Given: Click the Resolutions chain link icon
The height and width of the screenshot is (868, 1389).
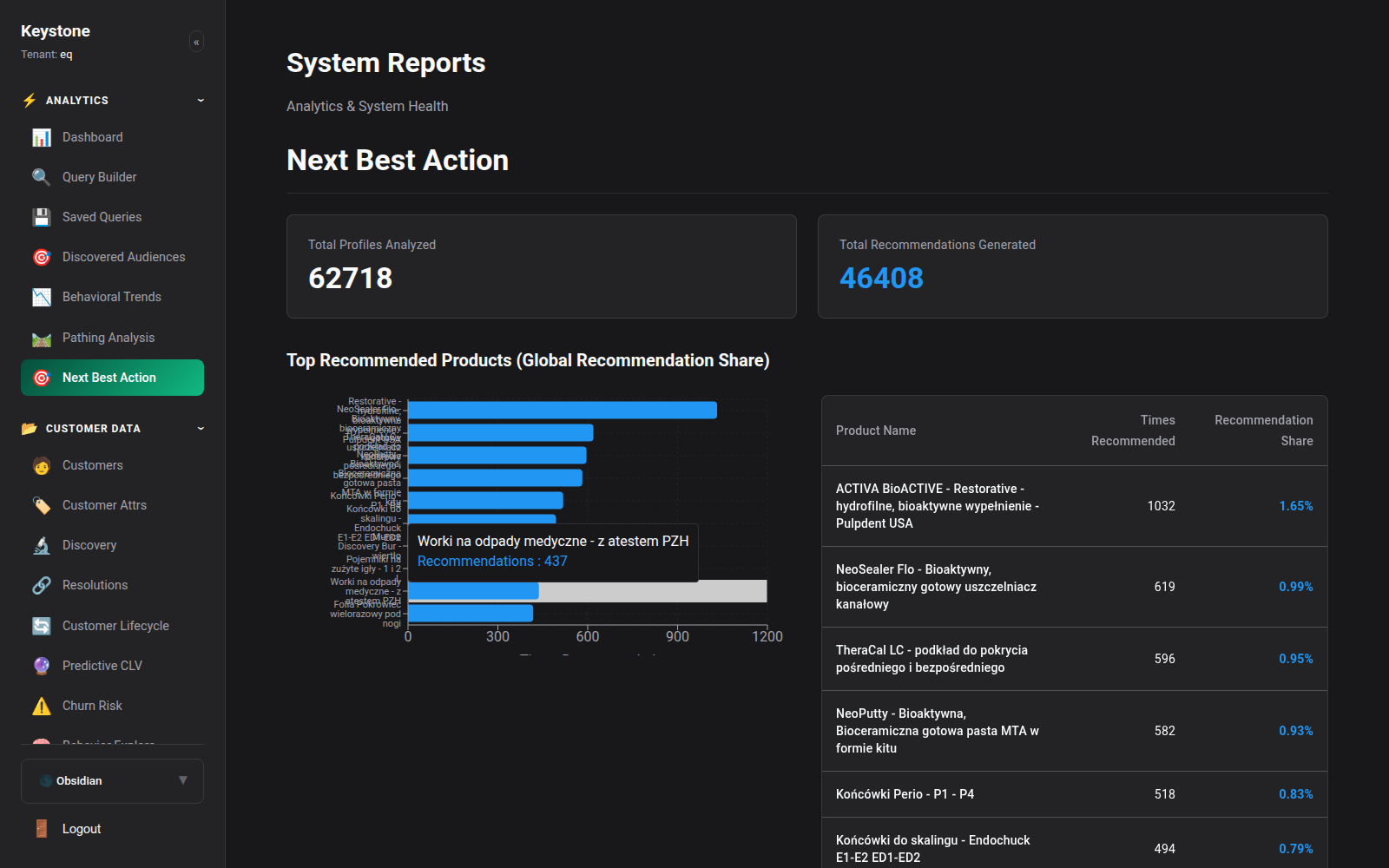Looking at the screenshot, I should [x=42, y=585].
